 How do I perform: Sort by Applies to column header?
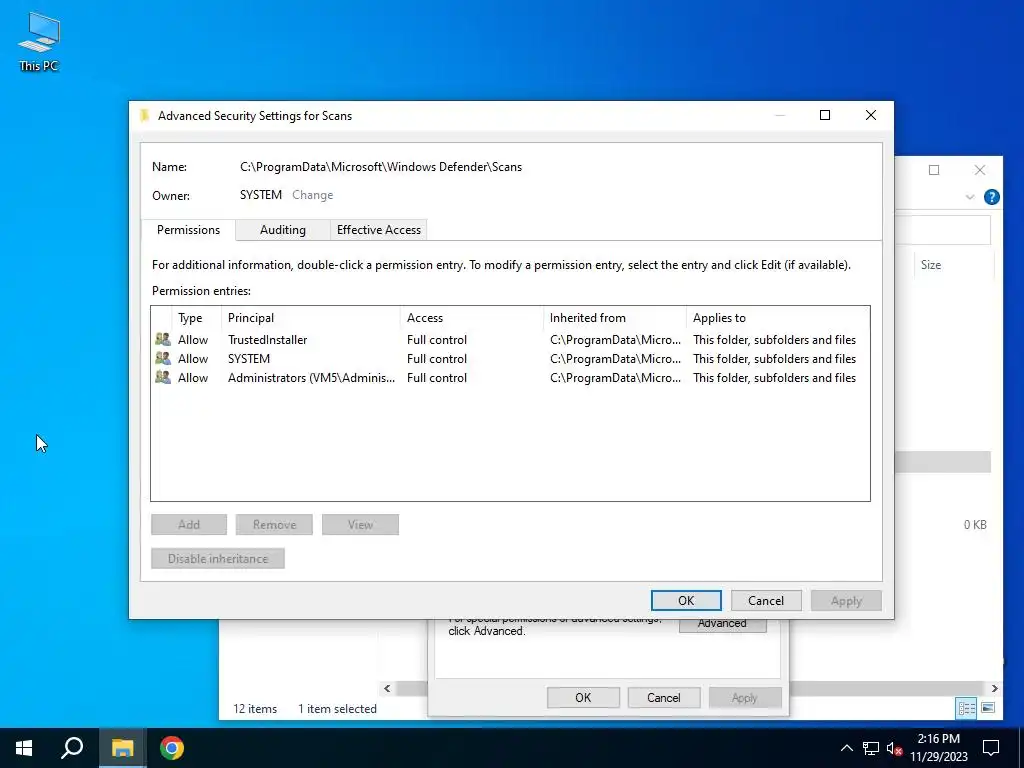(x=778, y=318)
